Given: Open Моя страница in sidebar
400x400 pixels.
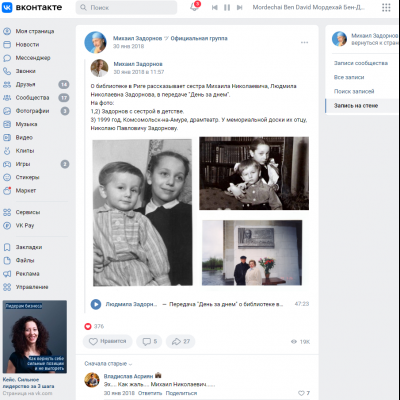Looking at the screenshot, I should click(x=35, y=31).
